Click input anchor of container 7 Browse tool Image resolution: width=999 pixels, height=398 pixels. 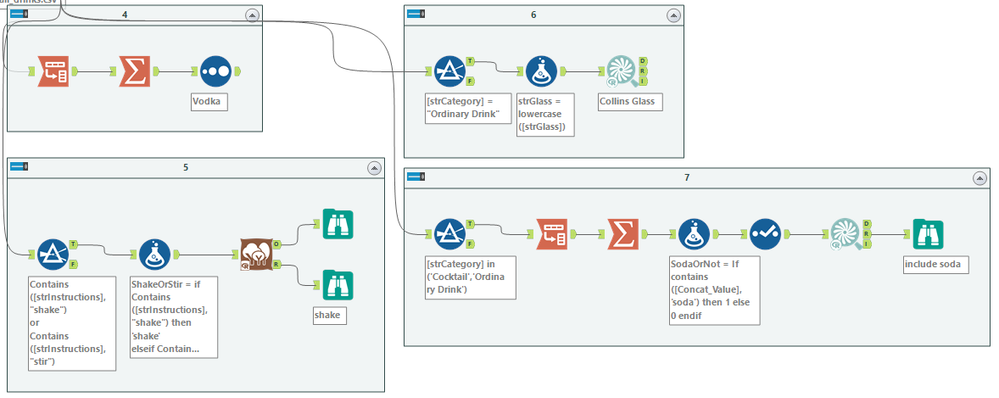point(907,234)
